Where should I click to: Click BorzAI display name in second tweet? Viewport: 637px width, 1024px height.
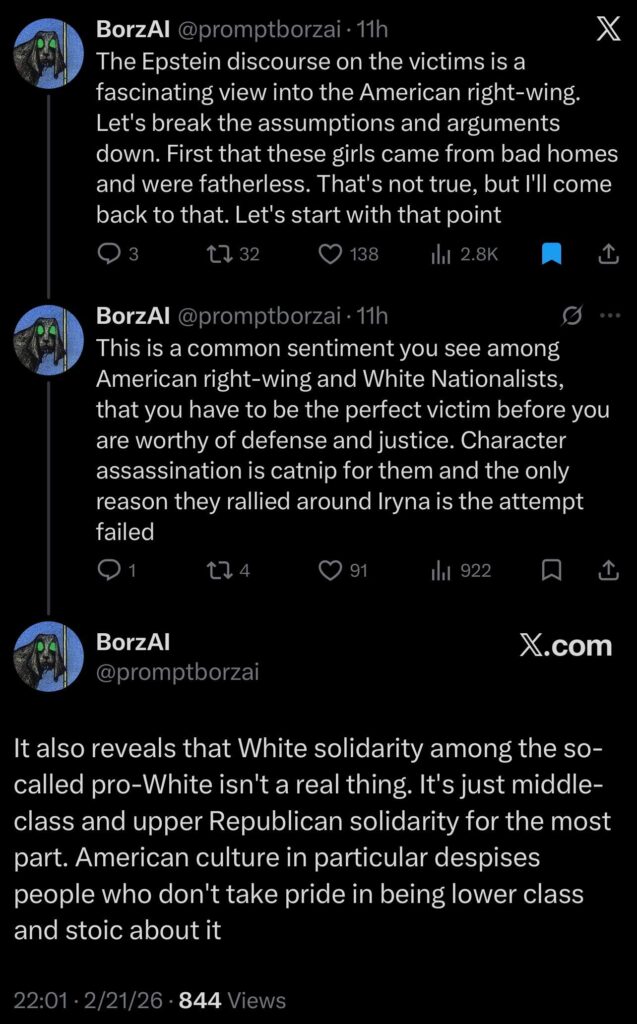tap(133, 316)
